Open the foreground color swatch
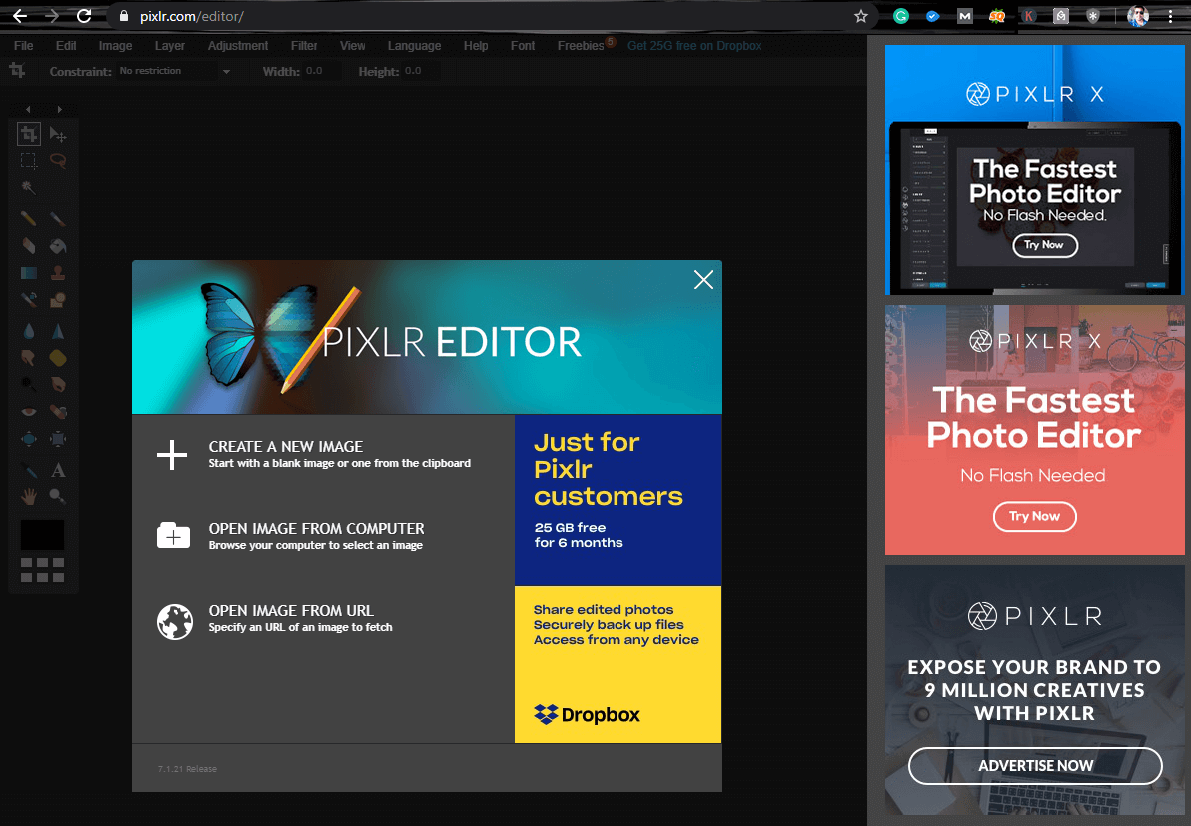 pyautogui.click(x=42, y=535)
